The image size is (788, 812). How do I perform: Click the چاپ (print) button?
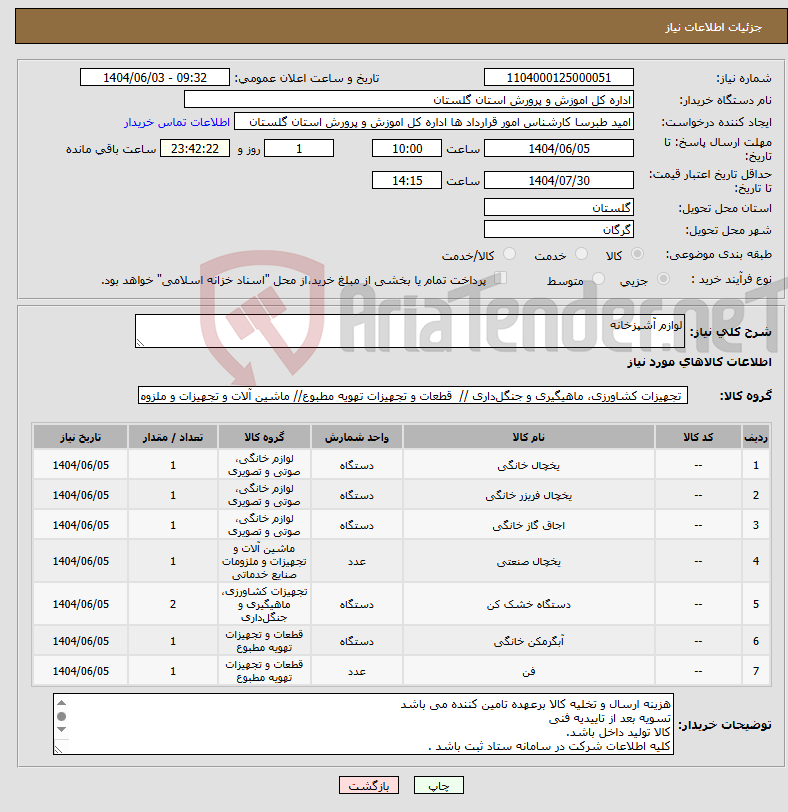click(439, 785)
